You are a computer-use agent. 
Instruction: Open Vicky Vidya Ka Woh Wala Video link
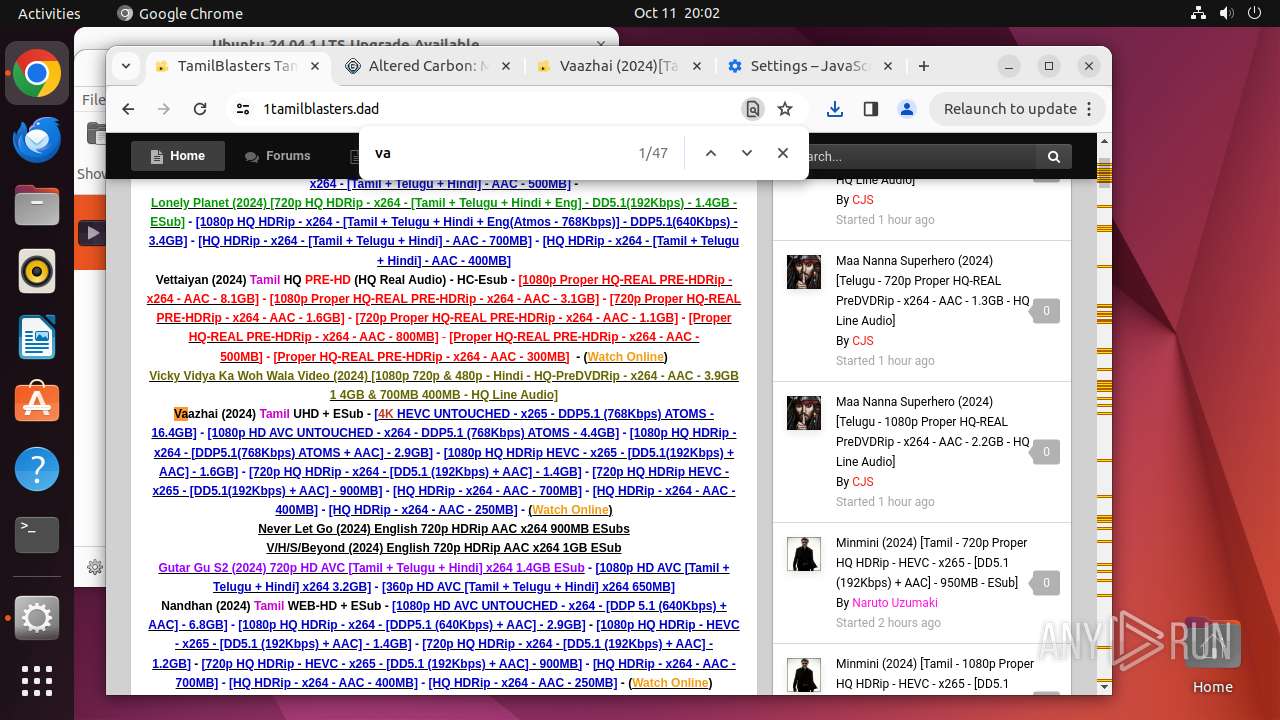click(444, 385)
